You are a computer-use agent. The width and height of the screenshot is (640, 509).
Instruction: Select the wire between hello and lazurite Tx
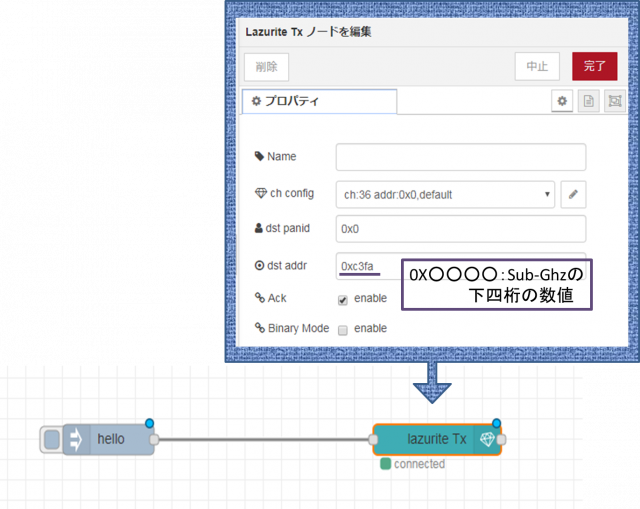[263, 440]
